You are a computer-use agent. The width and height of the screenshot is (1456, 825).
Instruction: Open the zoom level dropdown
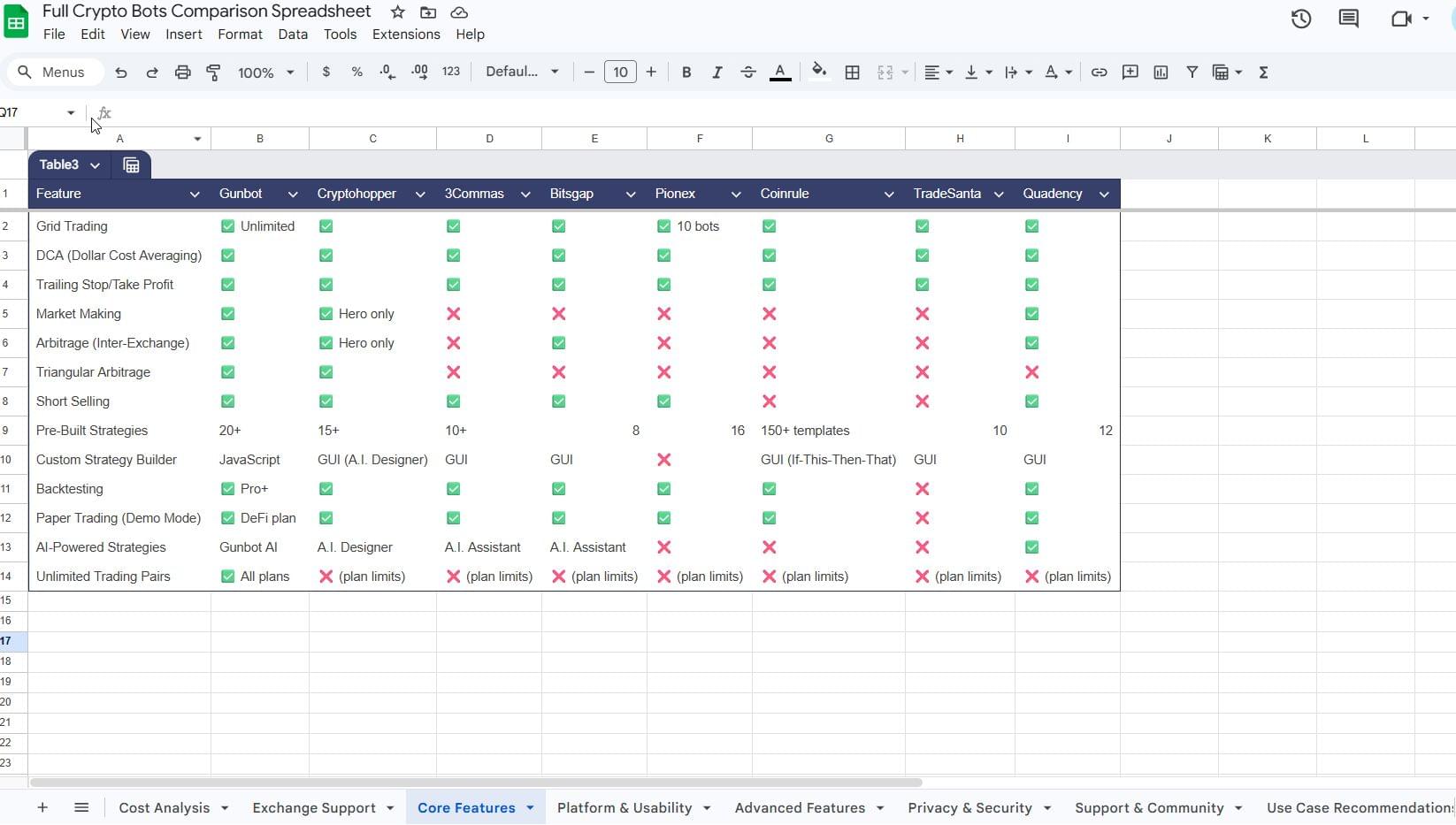tap(265, 73)
